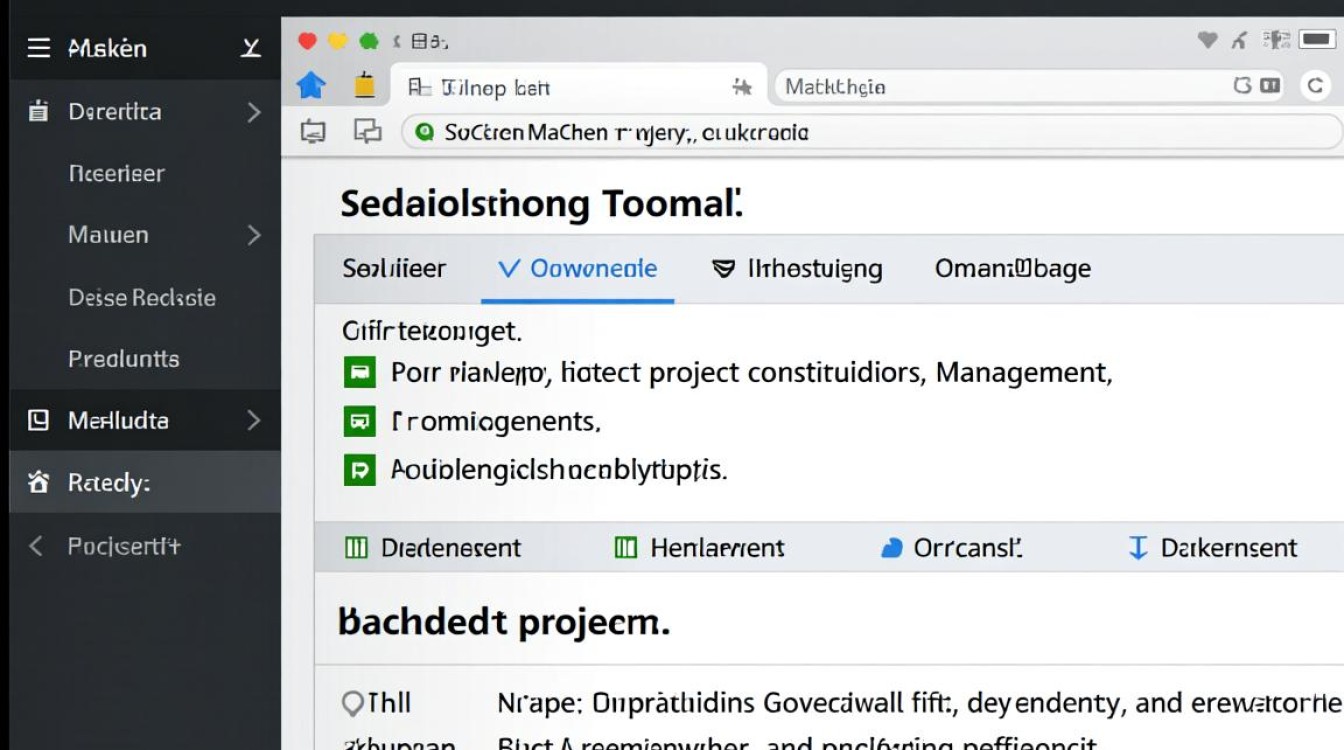This screenshot has height=750, width=1344.
Task: Click the blue Orrcansl cloud icon
Action: click(x=891, y=548)
